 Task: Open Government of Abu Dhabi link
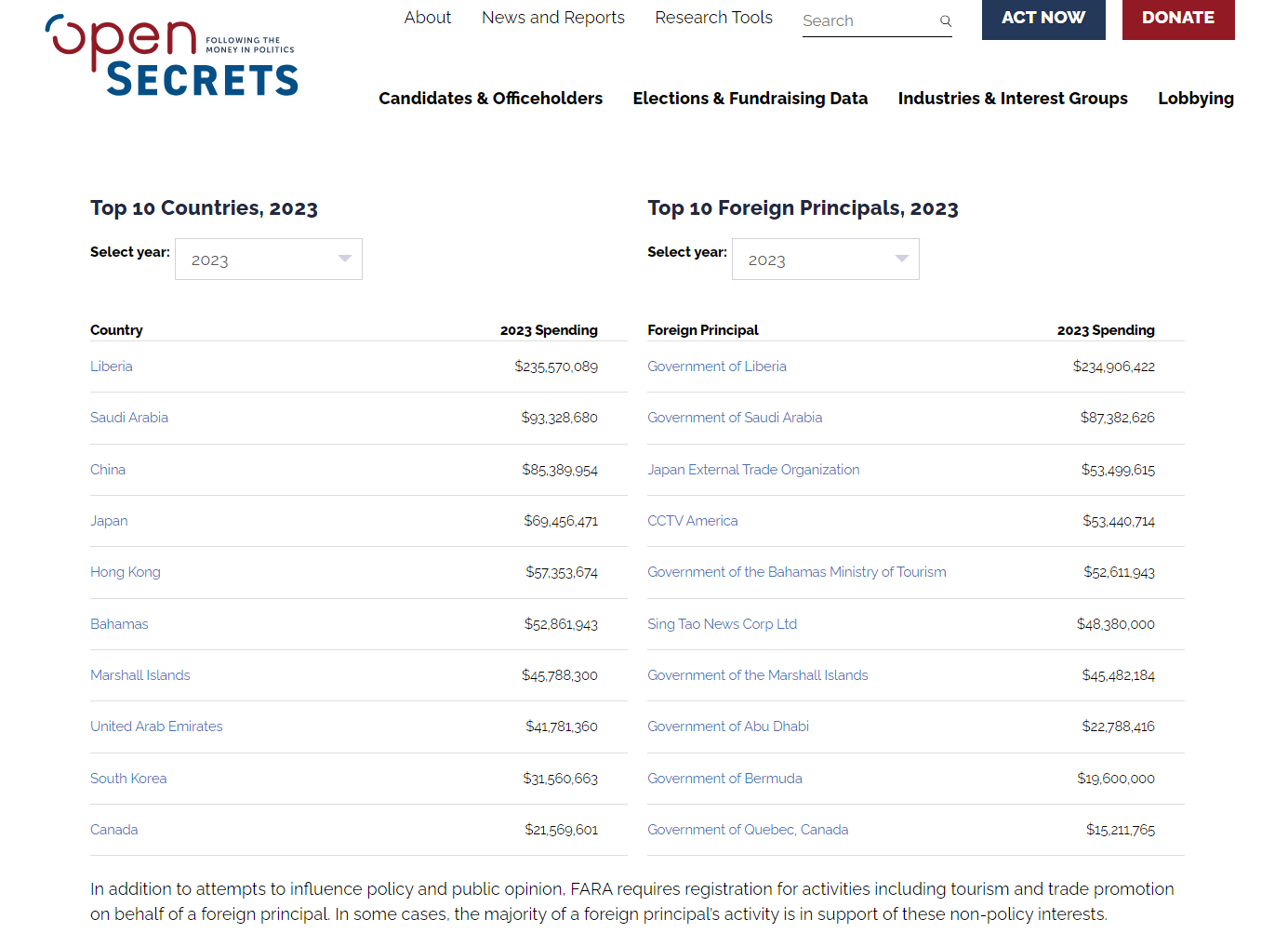(728, 726)
